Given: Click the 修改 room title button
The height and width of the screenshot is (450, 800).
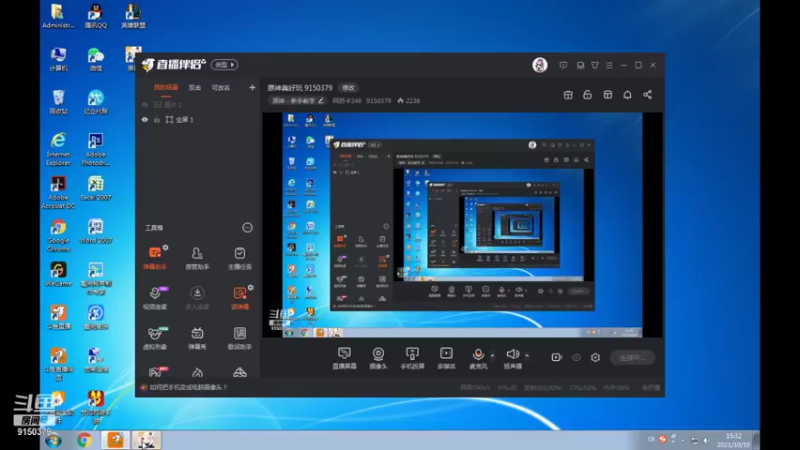Looking at the screenshot, I should [x=348, y=88].
